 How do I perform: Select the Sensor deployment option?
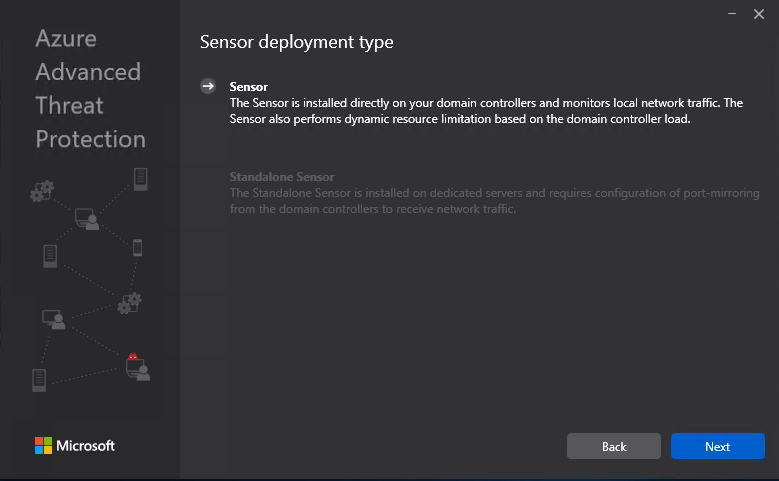[249, 87]
